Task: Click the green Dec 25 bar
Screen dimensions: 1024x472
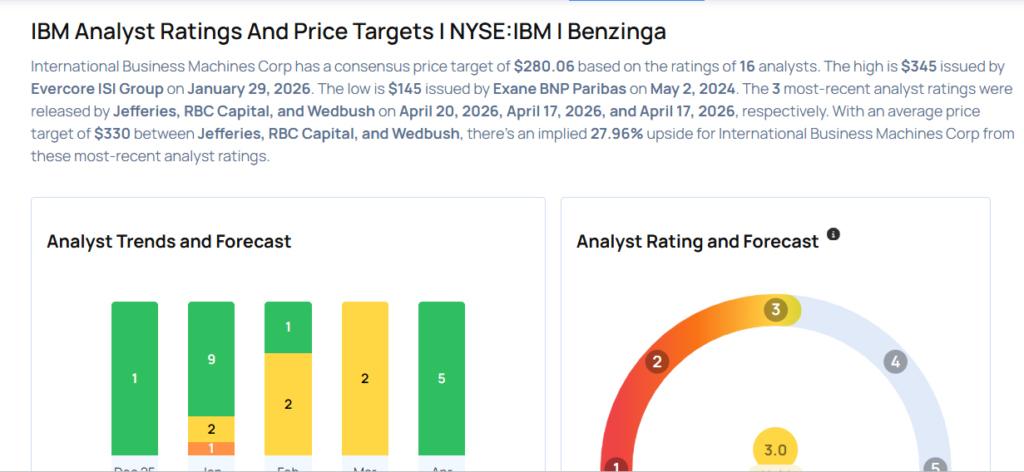Action: (x=134, y=378)
